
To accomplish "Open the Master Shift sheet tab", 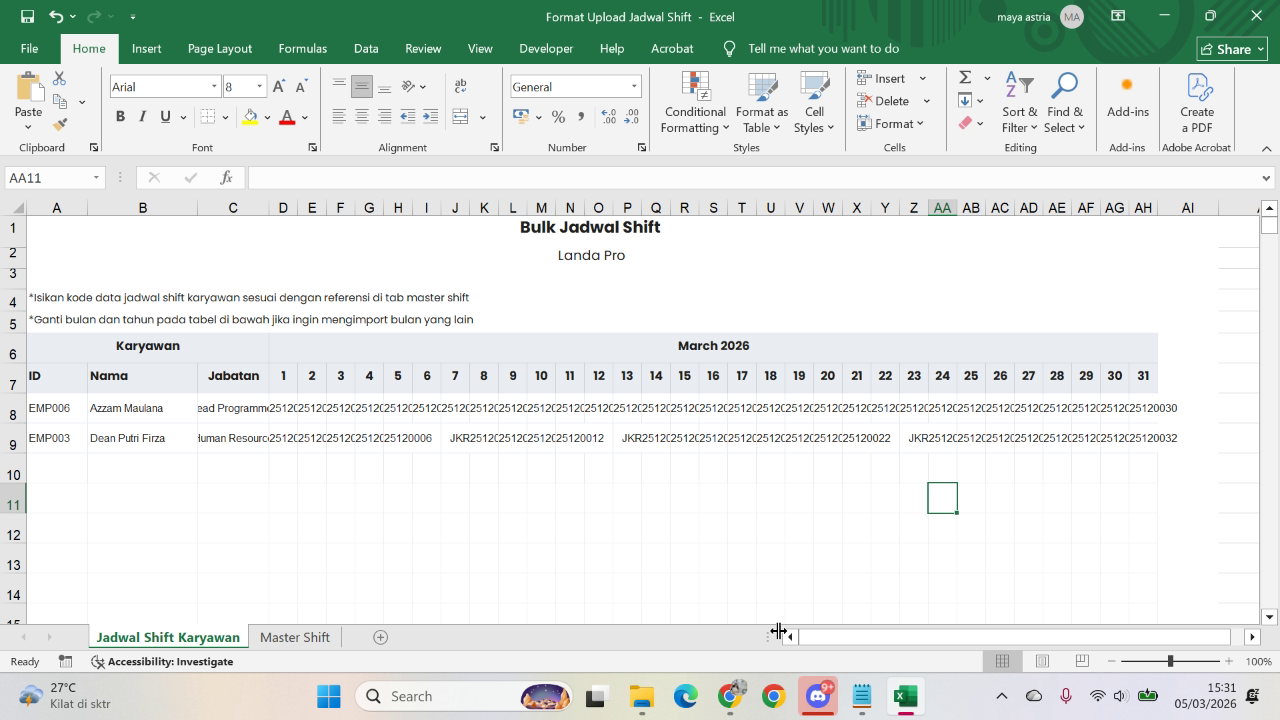I will (x=294, y=637).
